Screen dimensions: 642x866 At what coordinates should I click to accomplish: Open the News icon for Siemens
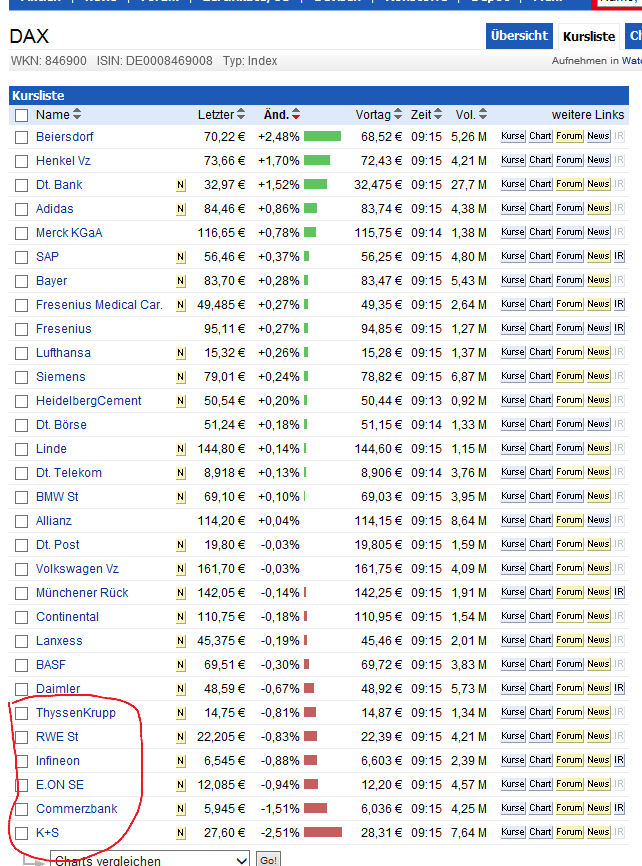tap(598, 376)
